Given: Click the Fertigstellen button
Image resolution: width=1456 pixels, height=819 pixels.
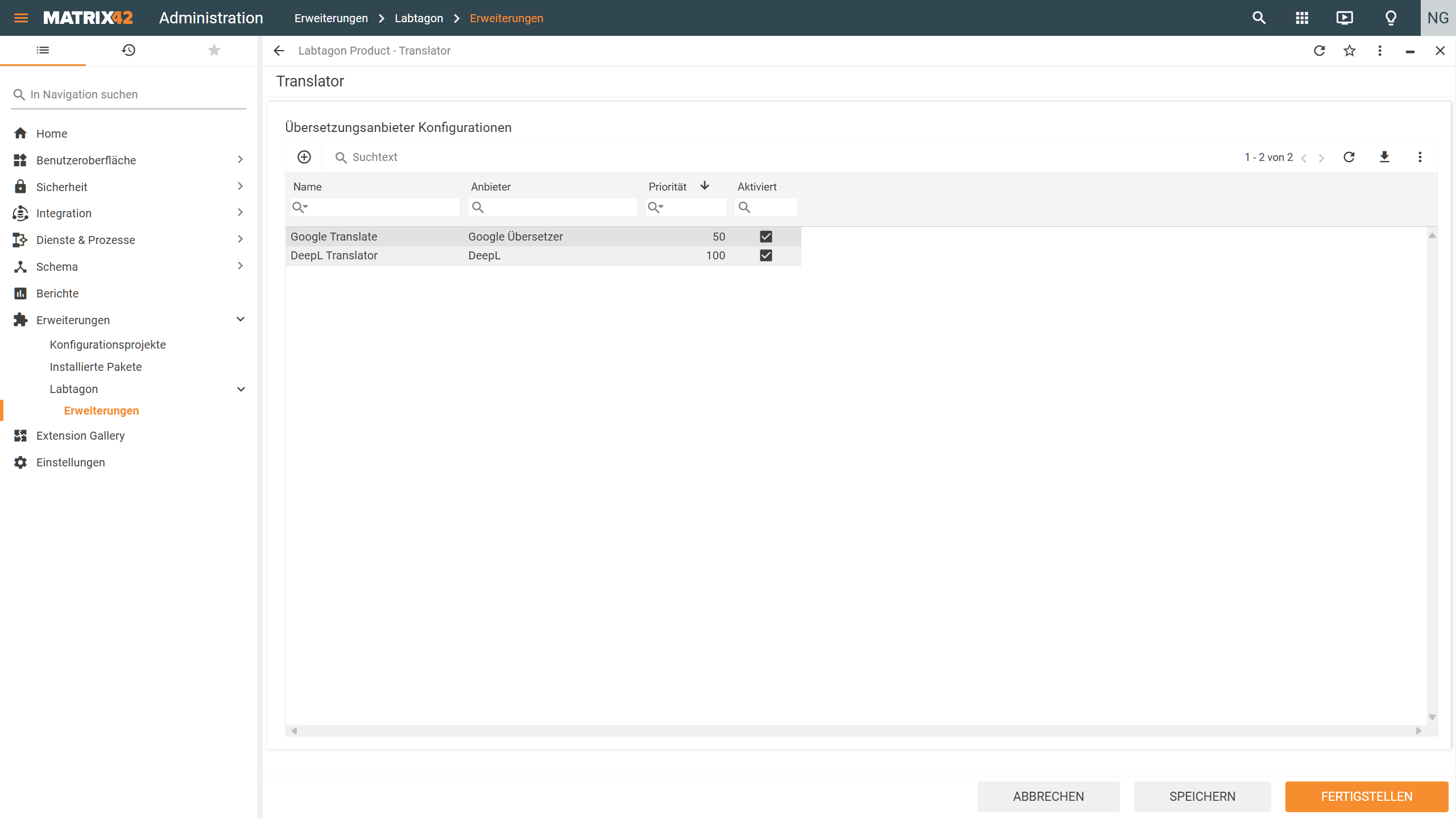Looking at the screenshot, I should coord(1367,796).
